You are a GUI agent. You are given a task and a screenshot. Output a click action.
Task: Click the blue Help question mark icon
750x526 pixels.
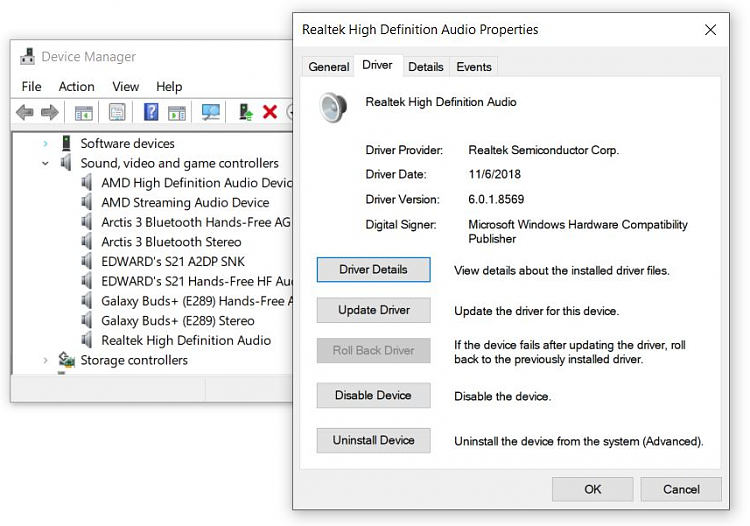pos(151,112)
